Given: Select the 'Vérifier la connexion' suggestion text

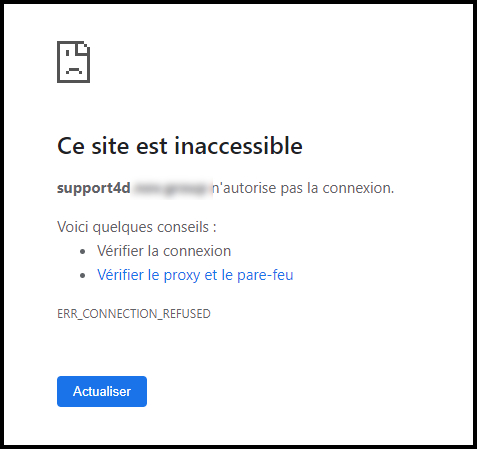Looking at the screenshot, I should 164,251.
